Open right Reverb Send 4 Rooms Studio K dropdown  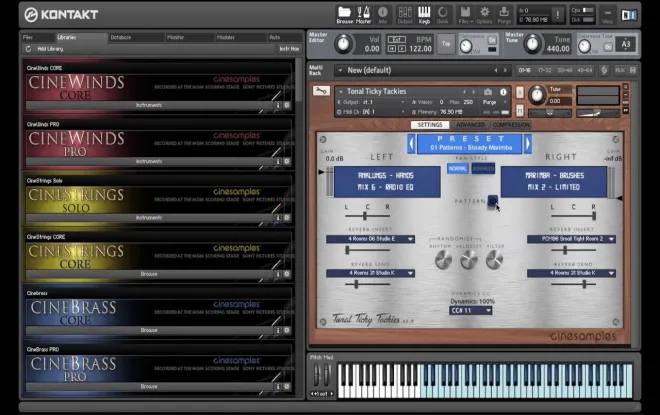click(571, 273)
